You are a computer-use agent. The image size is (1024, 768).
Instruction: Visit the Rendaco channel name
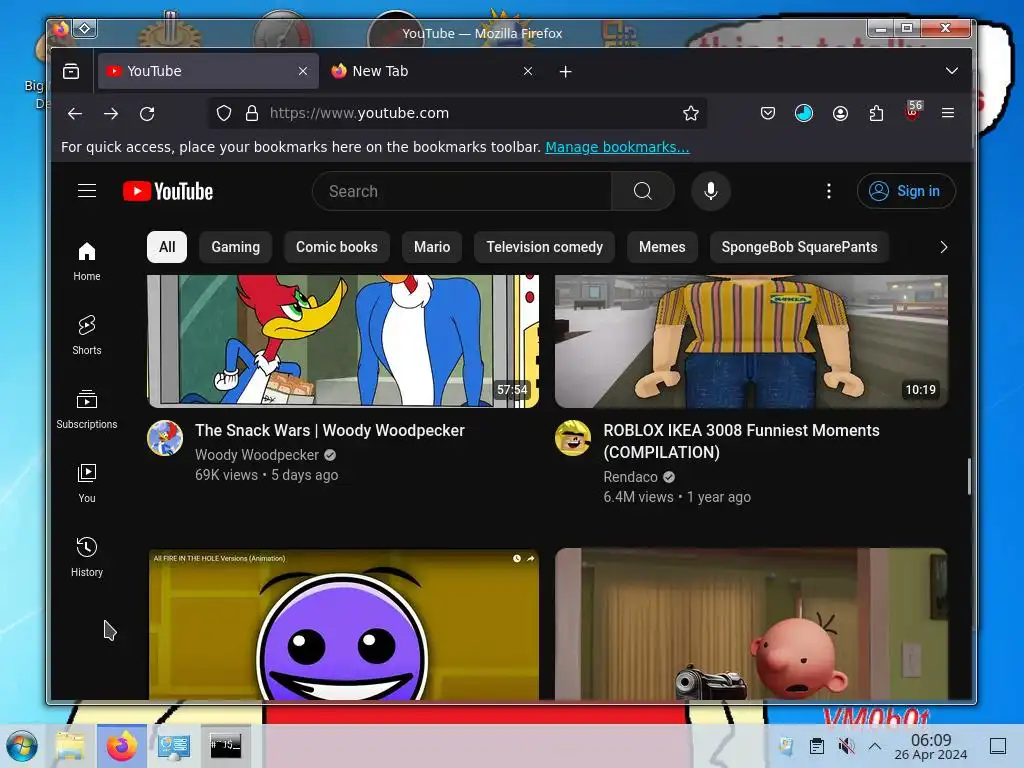630,477
